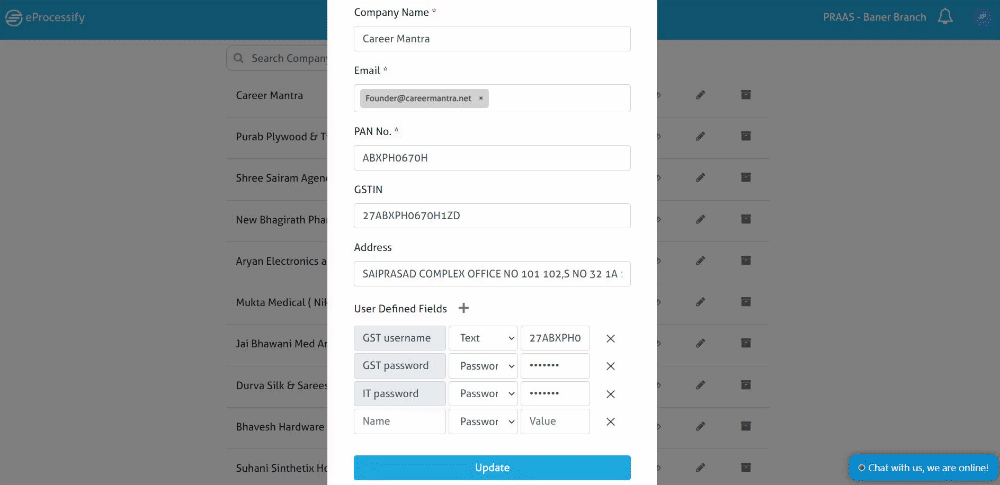Edit the Shree Sairam company
The image size is (1000, 485).
point(700,178)
